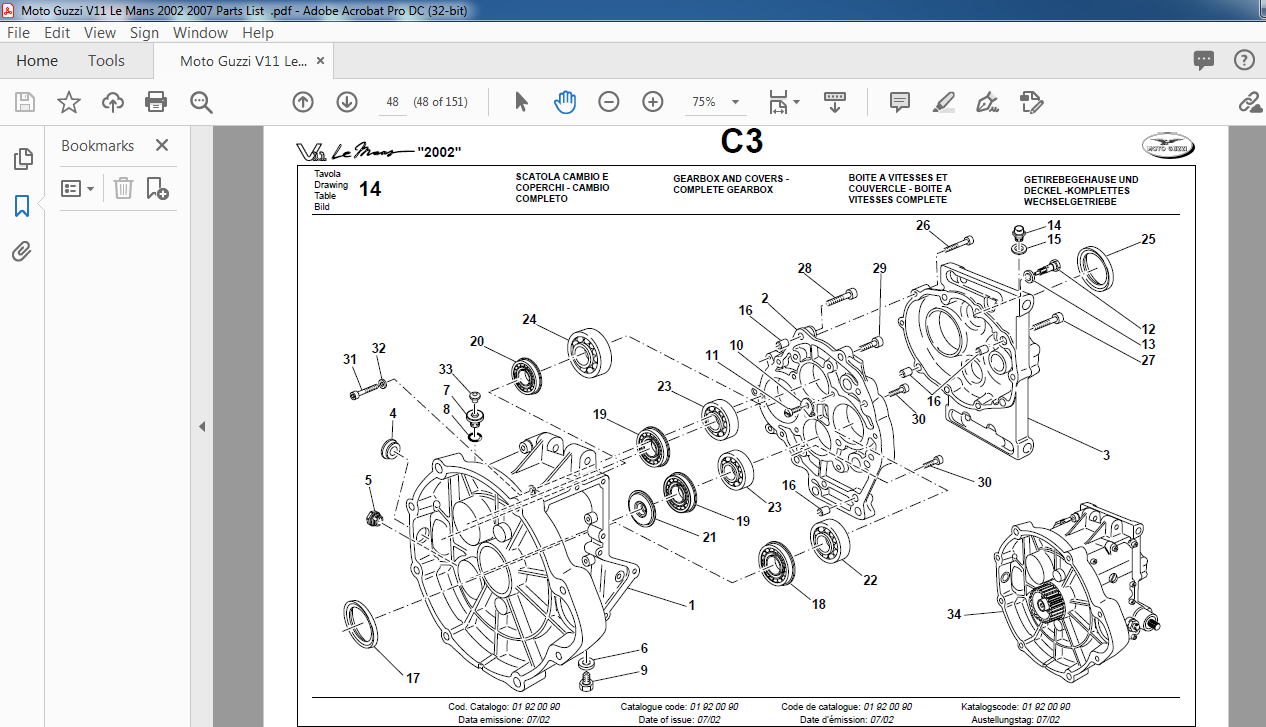The image size is (1266, 727).
Task: Collapse the navigation pane with the left arrow
Action: click(201, 426)
